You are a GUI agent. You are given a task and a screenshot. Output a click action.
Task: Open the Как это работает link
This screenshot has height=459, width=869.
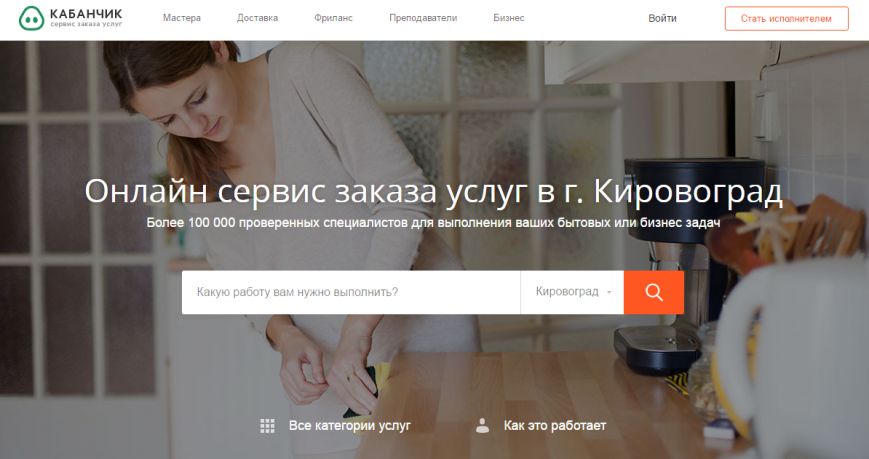point(555,426)
